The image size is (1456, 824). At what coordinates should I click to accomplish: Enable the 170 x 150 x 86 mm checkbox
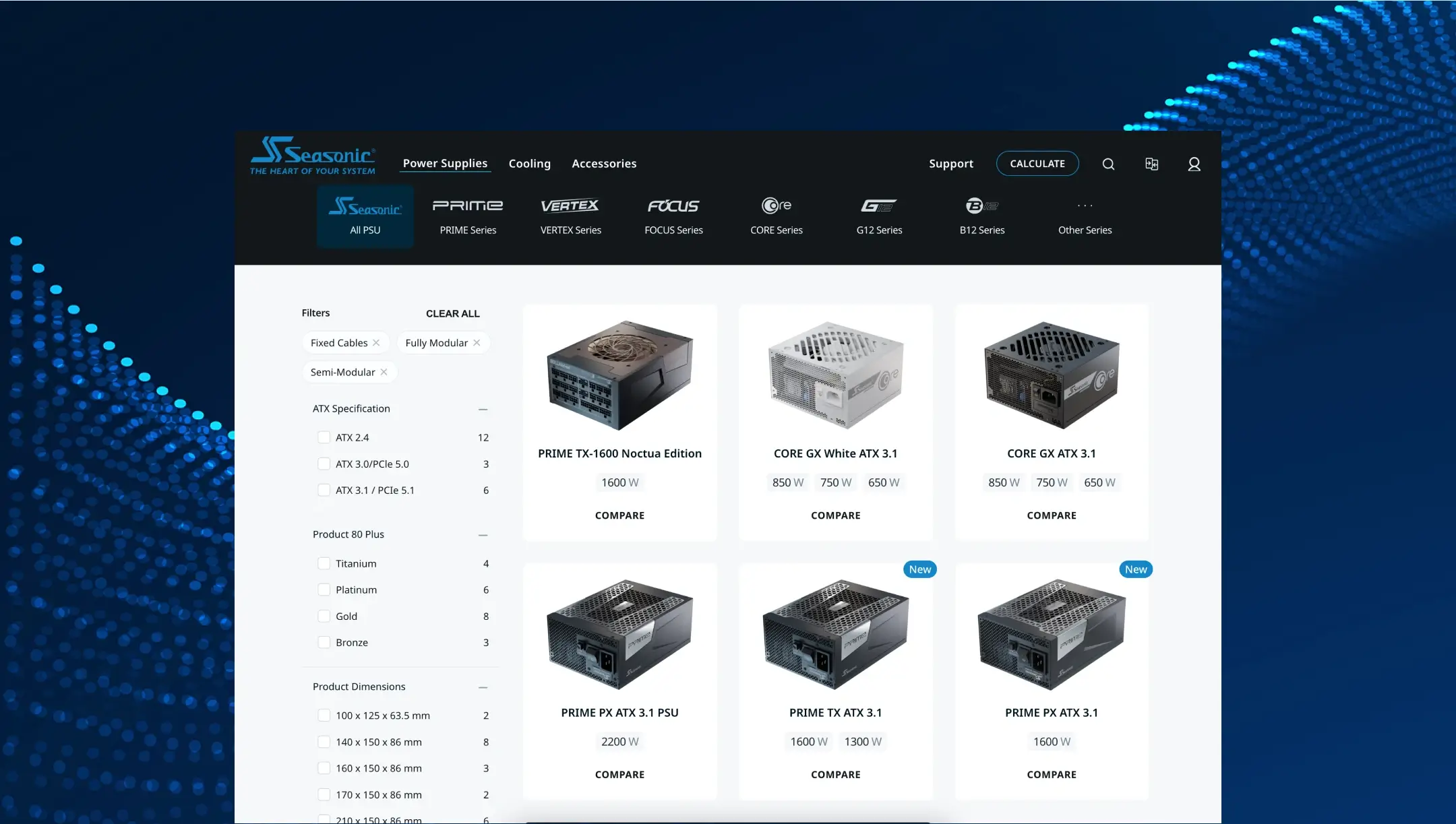tap(324, 794)
